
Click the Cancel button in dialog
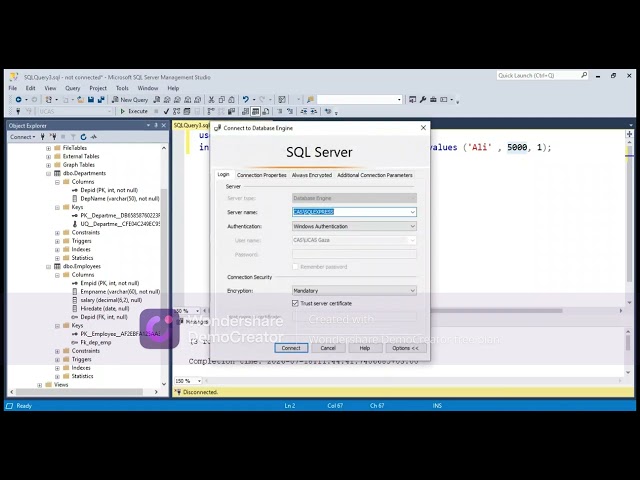point(328,348)
